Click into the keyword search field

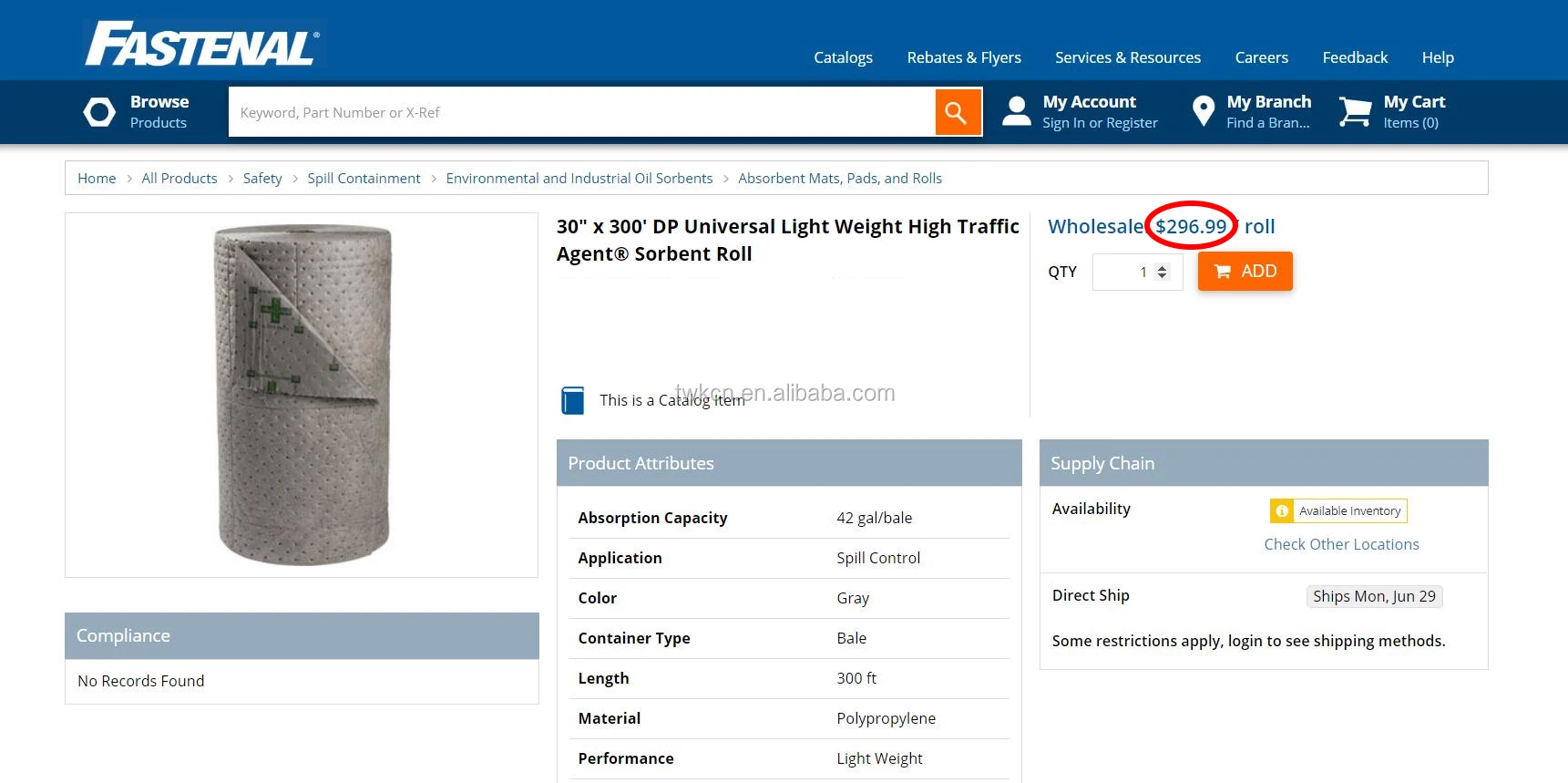click(581, 112)
